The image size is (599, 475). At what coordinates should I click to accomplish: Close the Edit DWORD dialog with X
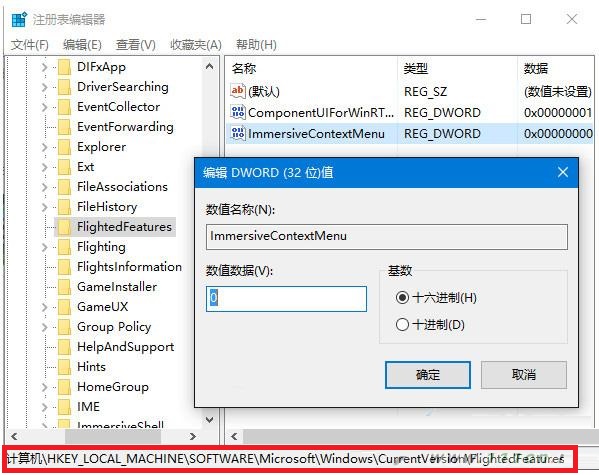click(563, 172)
